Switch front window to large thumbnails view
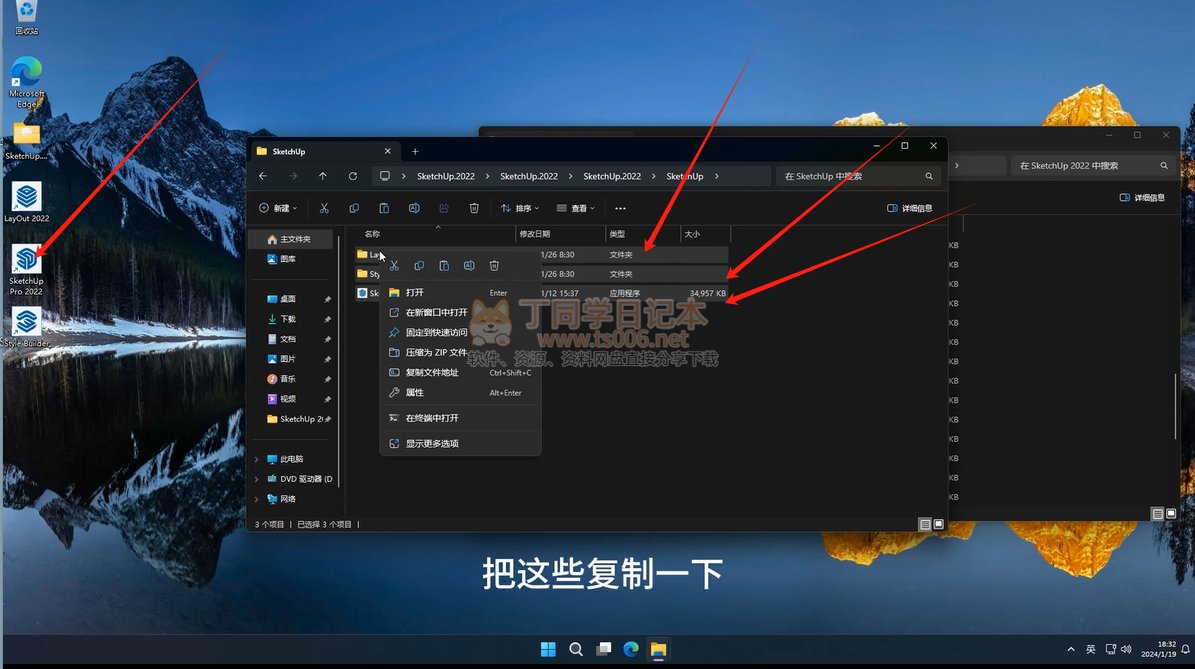The width and height of the screenshot is (1195, 669). click(x=939, y=524)
